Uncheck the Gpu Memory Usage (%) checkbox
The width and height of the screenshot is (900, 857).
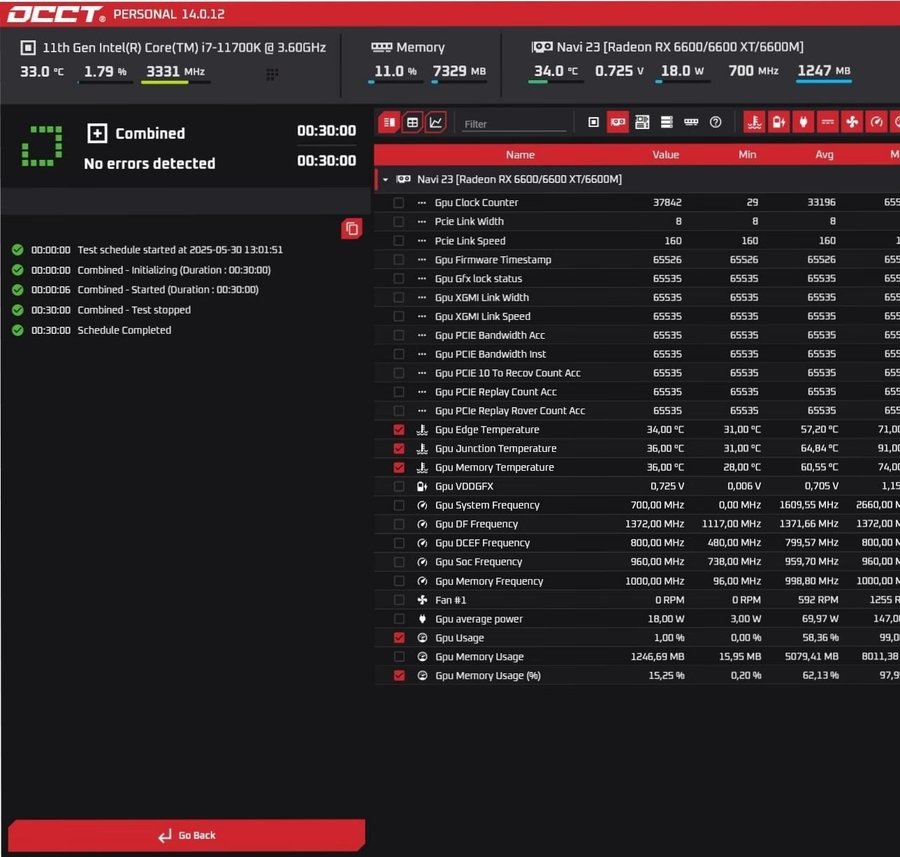pos(399,676)
